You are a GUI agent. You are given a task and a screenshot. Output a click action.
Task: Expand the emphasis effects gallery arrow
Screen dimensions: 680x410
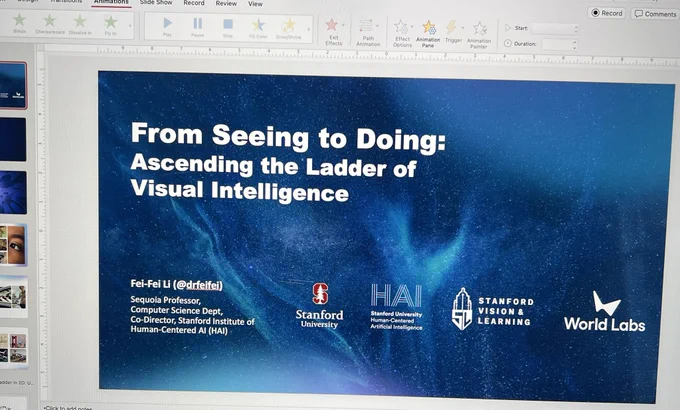[309, 29]
